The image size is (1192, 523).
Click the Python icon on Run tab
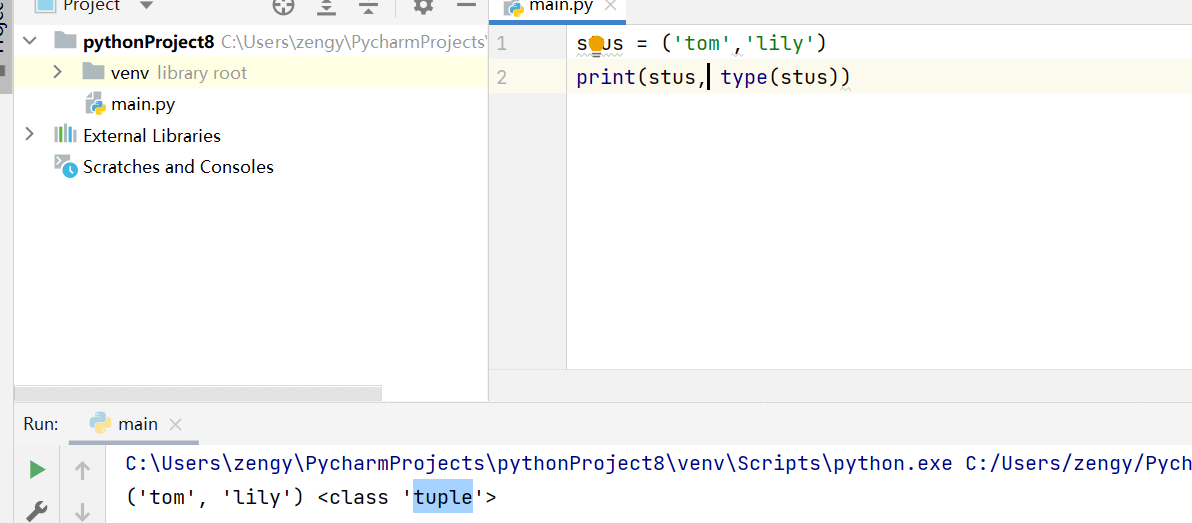[100, 423]
